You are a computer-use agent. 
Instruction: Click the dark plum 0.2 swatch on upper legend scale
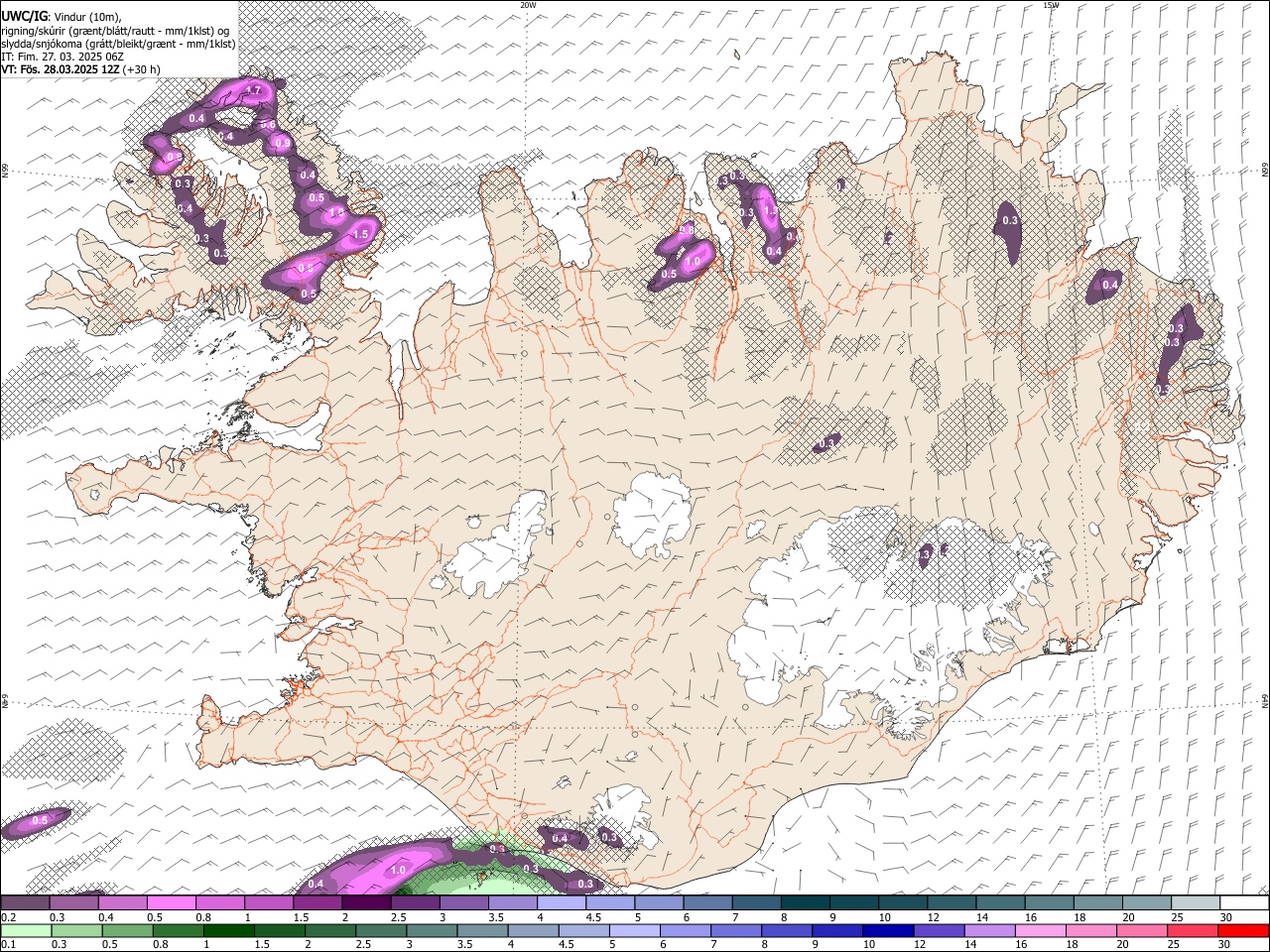(x=25, y=903)
